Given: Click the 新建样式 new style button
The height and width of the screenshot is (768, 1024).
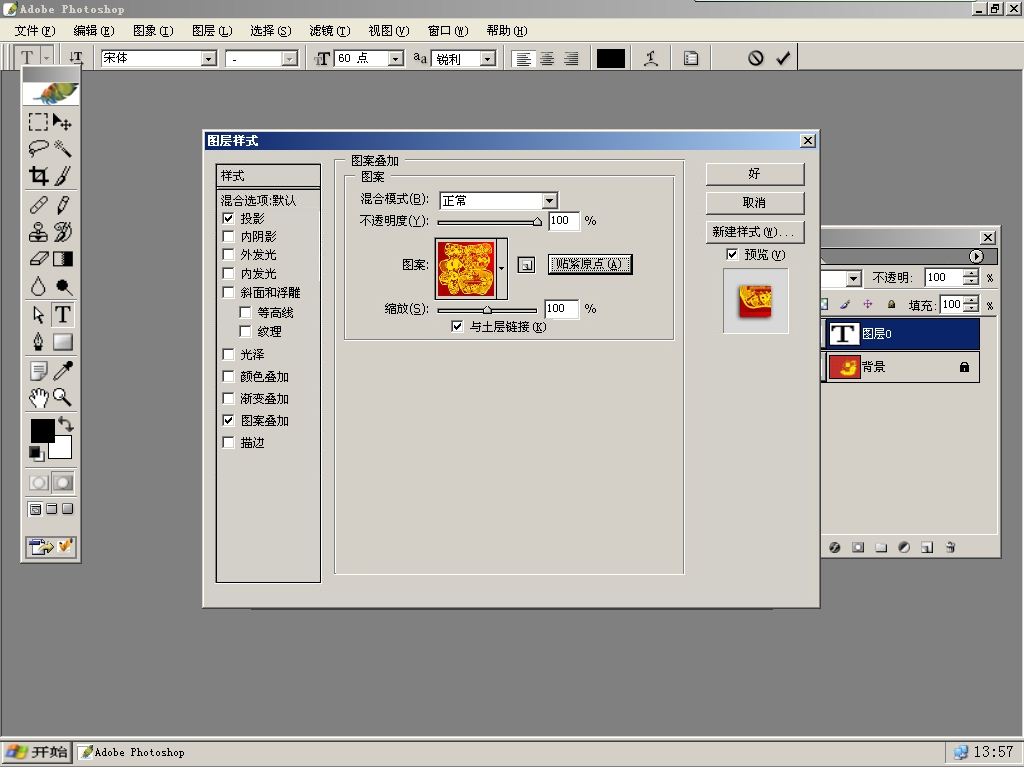Looking at the screenshot, I should pos(755,232).
